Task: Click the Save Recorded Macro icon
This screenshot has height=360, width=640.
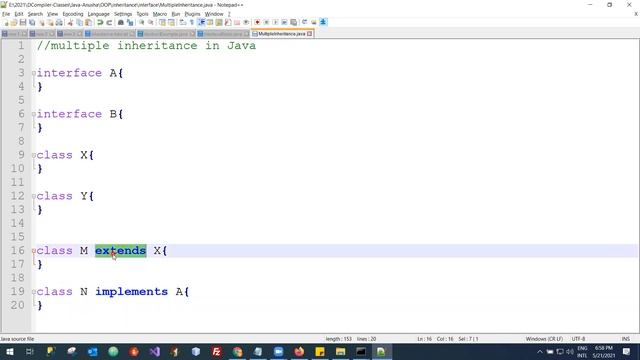Action: (x=293, y=22)
